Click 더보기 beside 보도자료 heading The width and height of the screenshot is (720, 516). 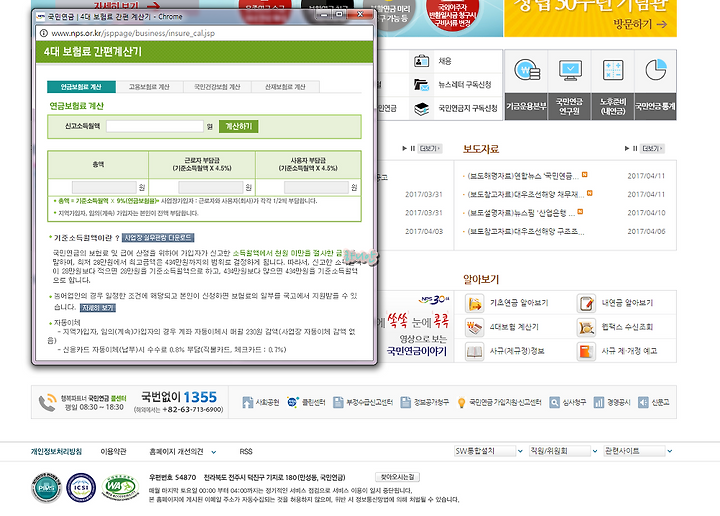tap(652, 148)
